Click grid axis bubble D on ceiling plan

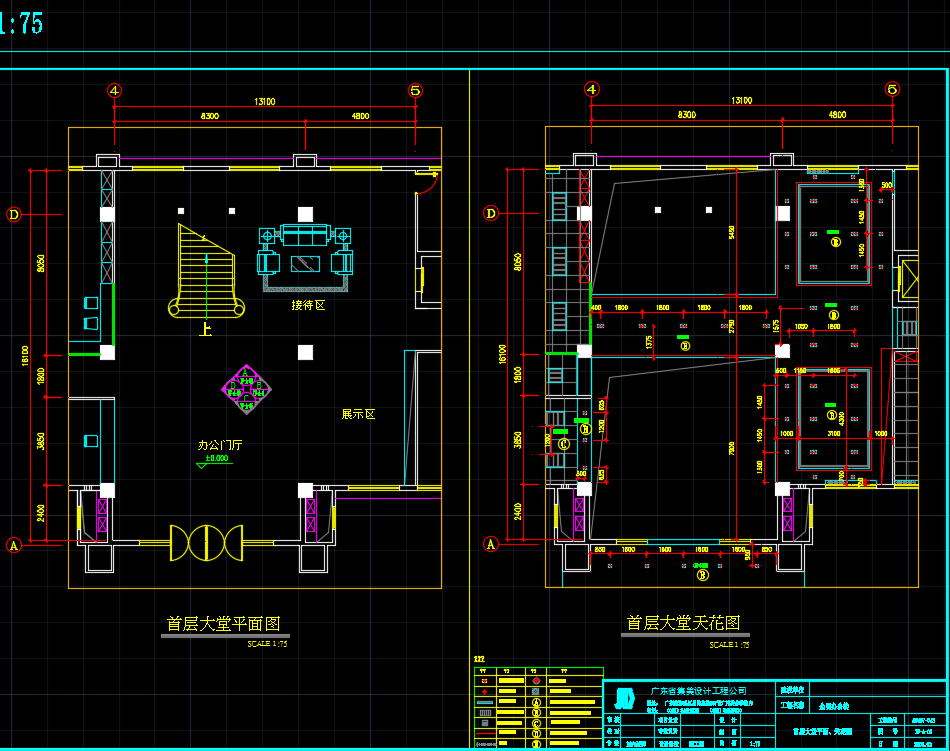(x=491, y=213)
